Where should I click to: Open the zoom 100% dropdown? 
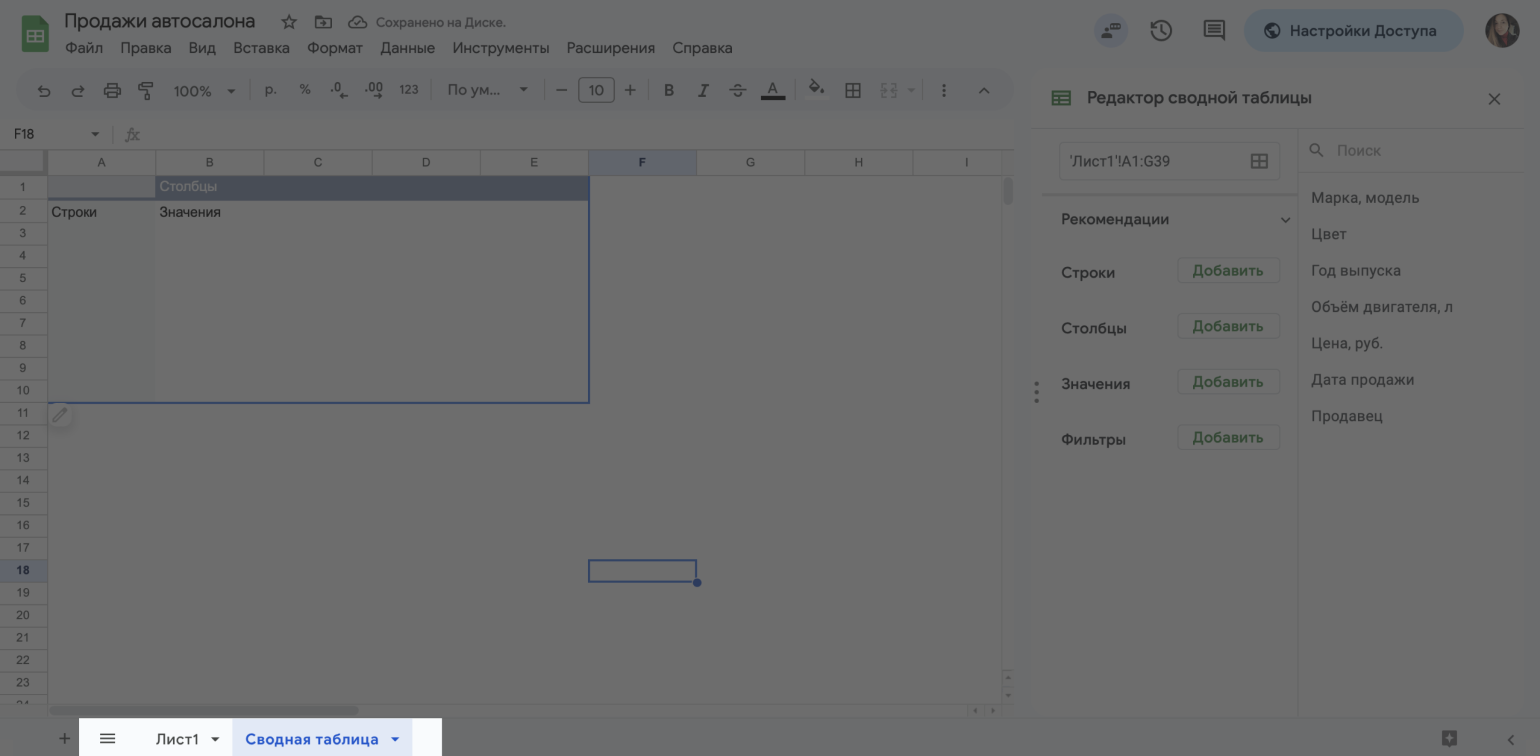pos(204,91)
